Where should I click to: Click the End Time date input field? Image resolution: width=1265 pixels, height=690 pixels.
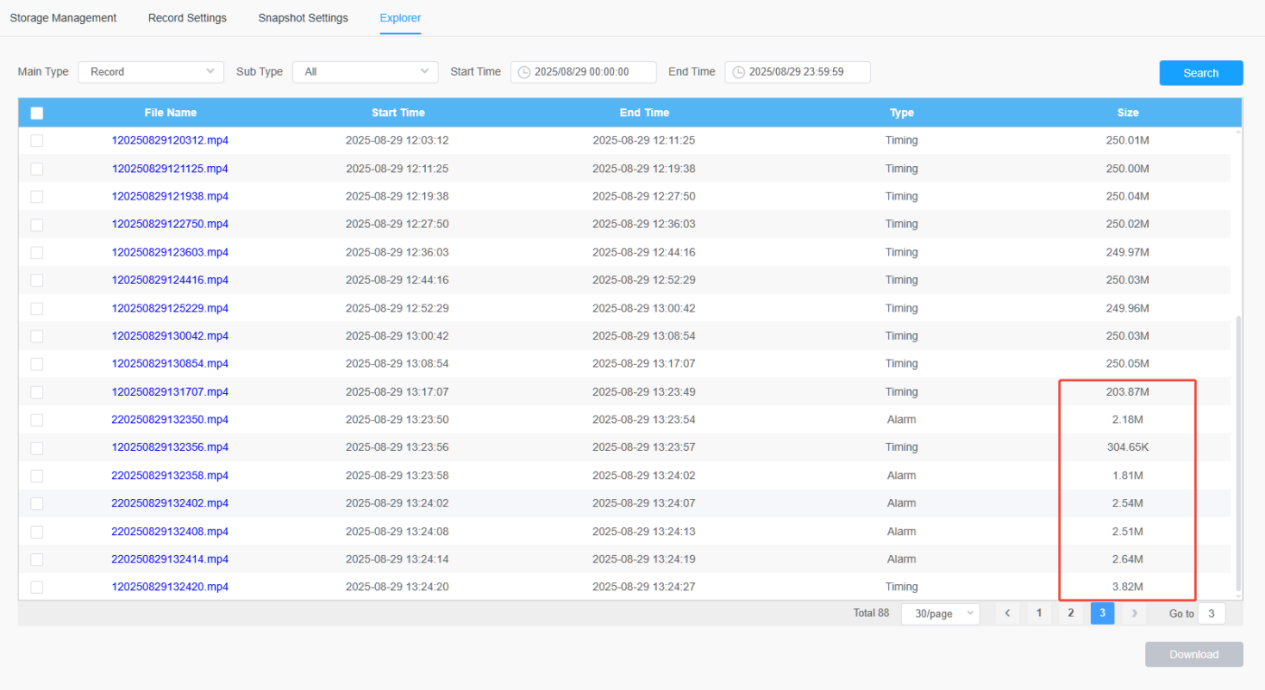tap(797, 72)
